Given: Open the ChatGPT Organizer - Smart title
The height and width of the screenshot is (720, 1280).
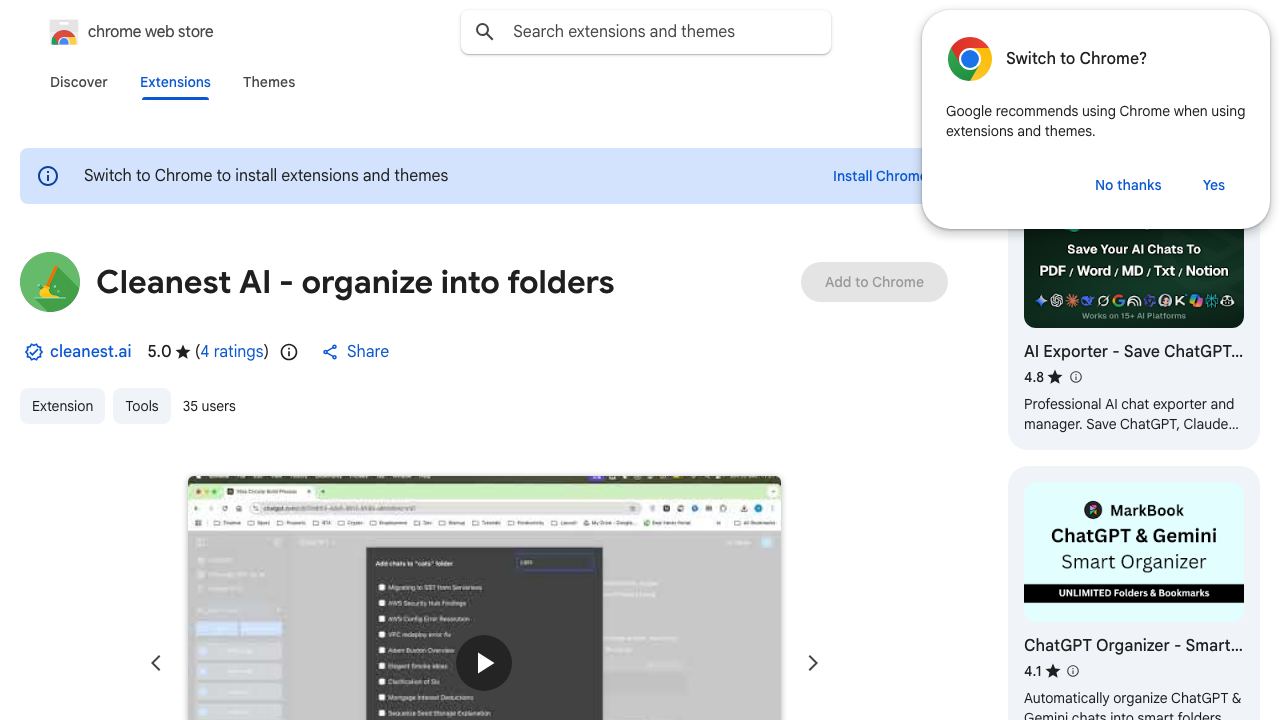Looking at the screenshot, I should [1134, 645].
